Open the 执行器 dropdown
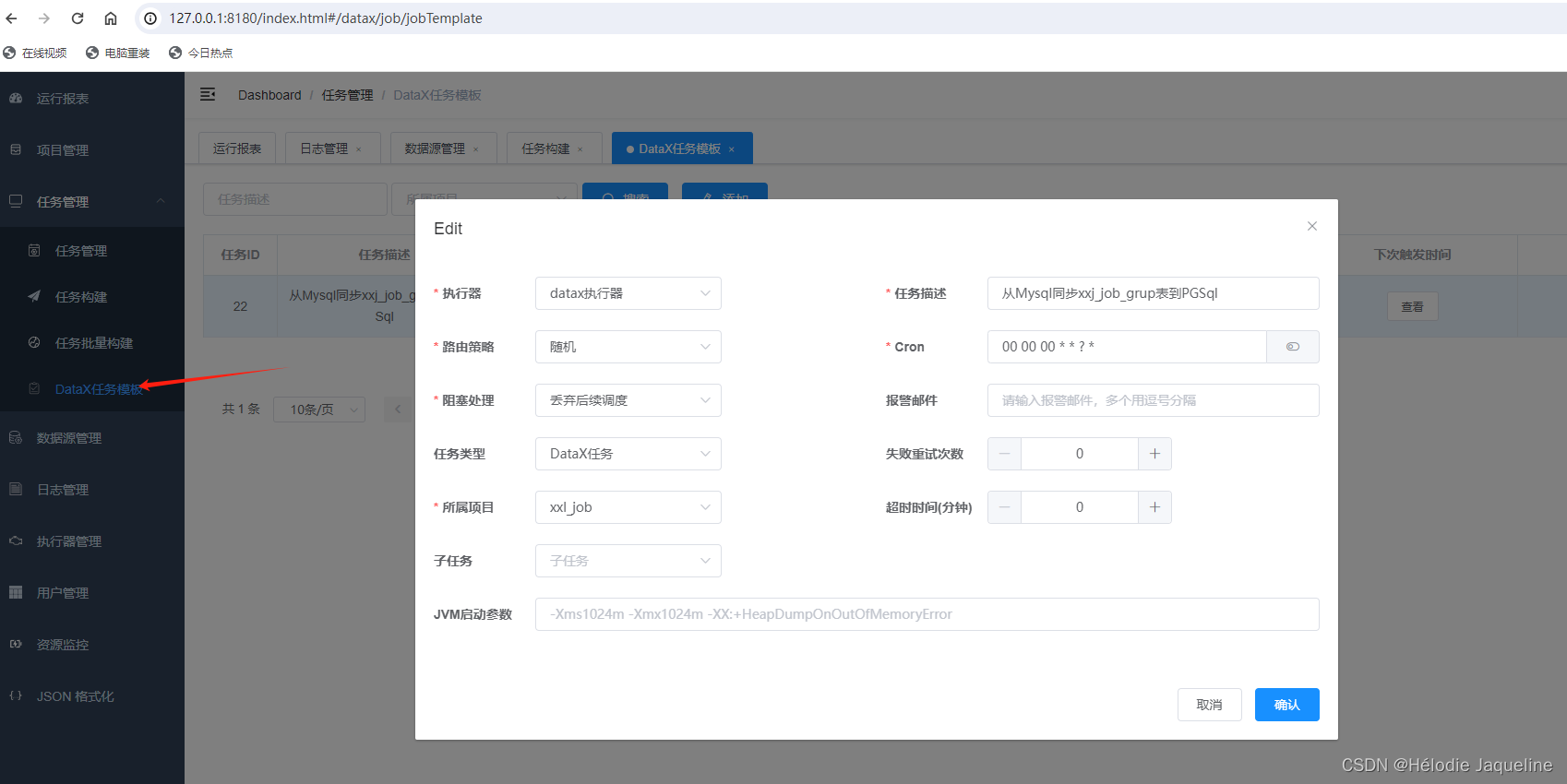Screen dimensions: 1567x784 (628, 293)
